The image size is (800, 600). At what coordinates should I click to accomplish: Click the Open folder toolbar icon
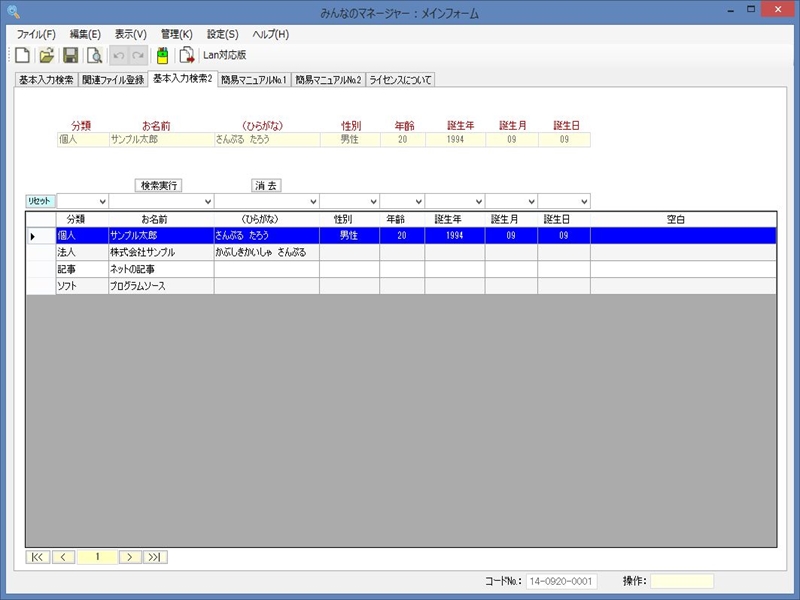point(46,55)
